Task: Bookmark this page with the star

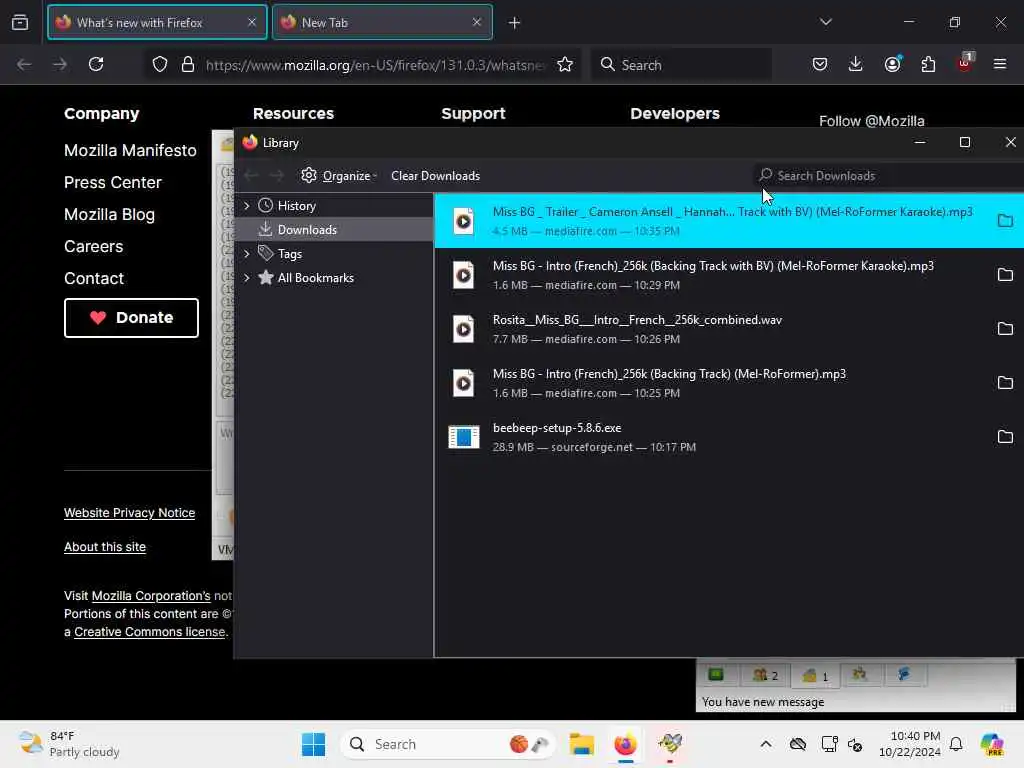Action: [x=565, y=64]
